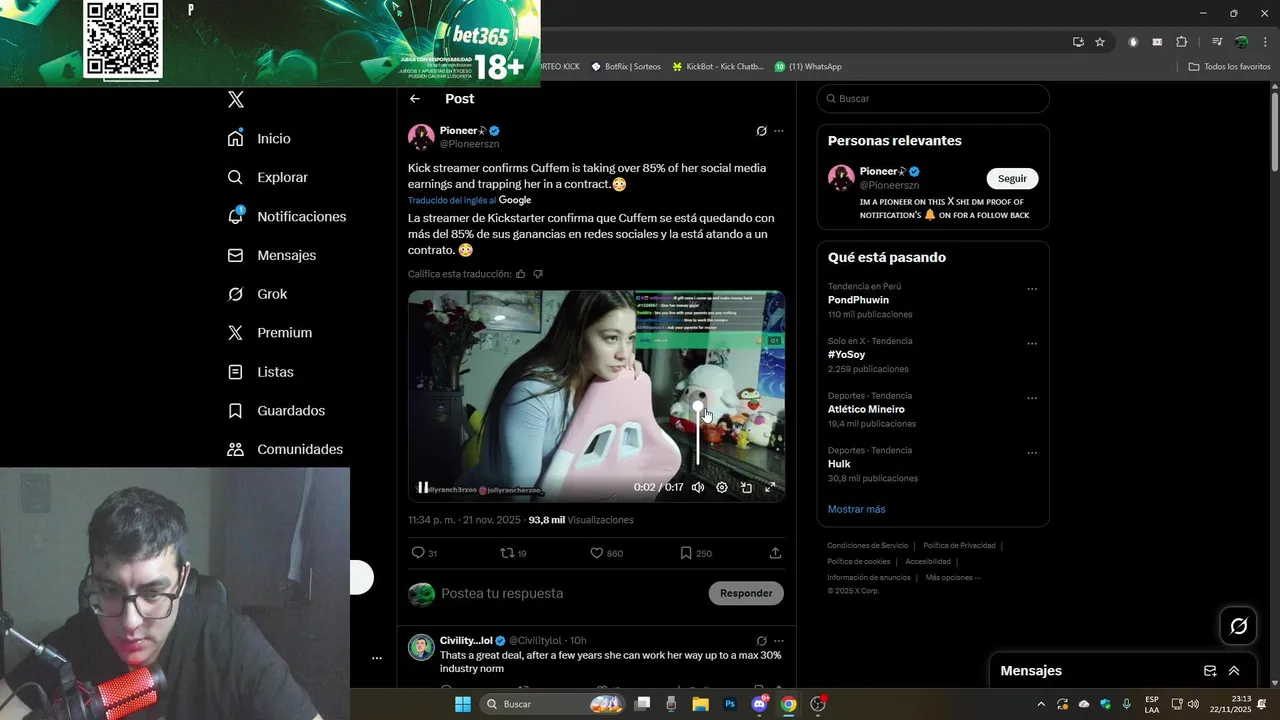The width and height of the screenshot is (1280, 720).
Task: Click the Grok icon on Pioneer's post
Action: click(761, 131)
